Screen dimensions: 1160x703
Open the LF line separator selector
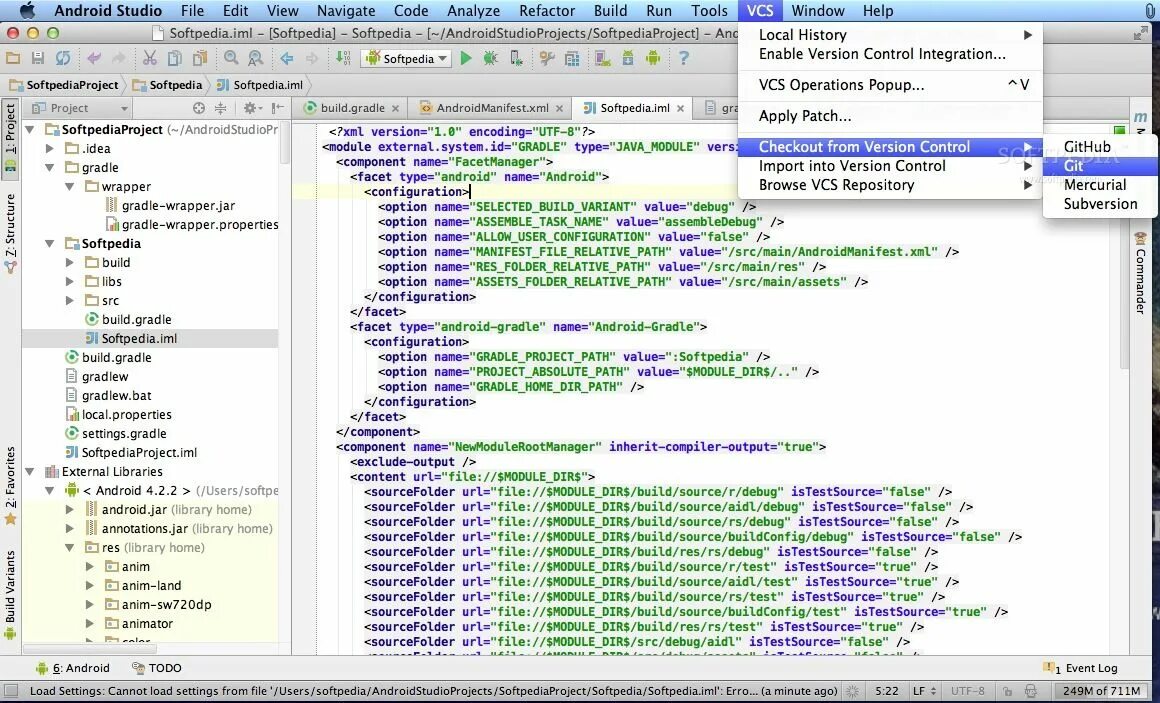(925, 691)
